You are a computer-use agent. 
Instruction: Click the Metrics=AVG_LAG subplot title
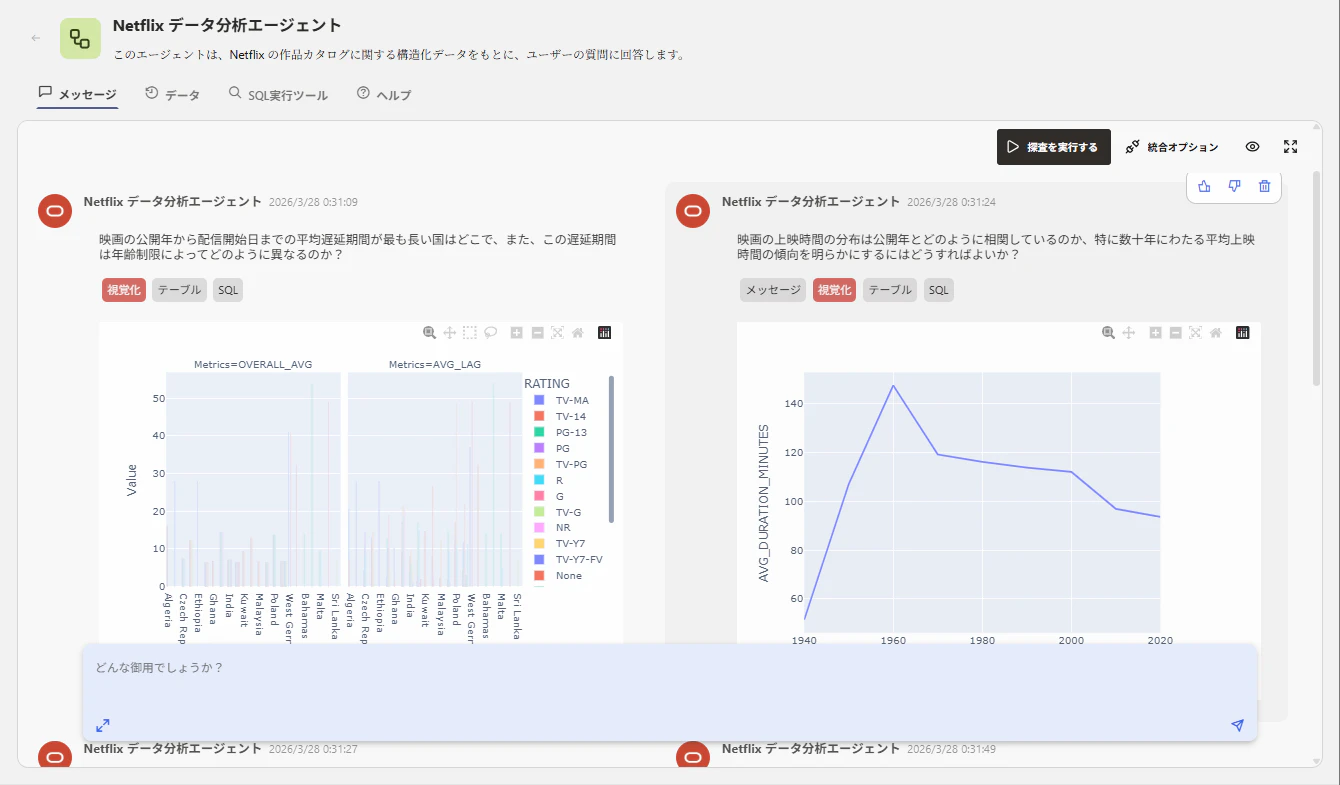(435, 364)
